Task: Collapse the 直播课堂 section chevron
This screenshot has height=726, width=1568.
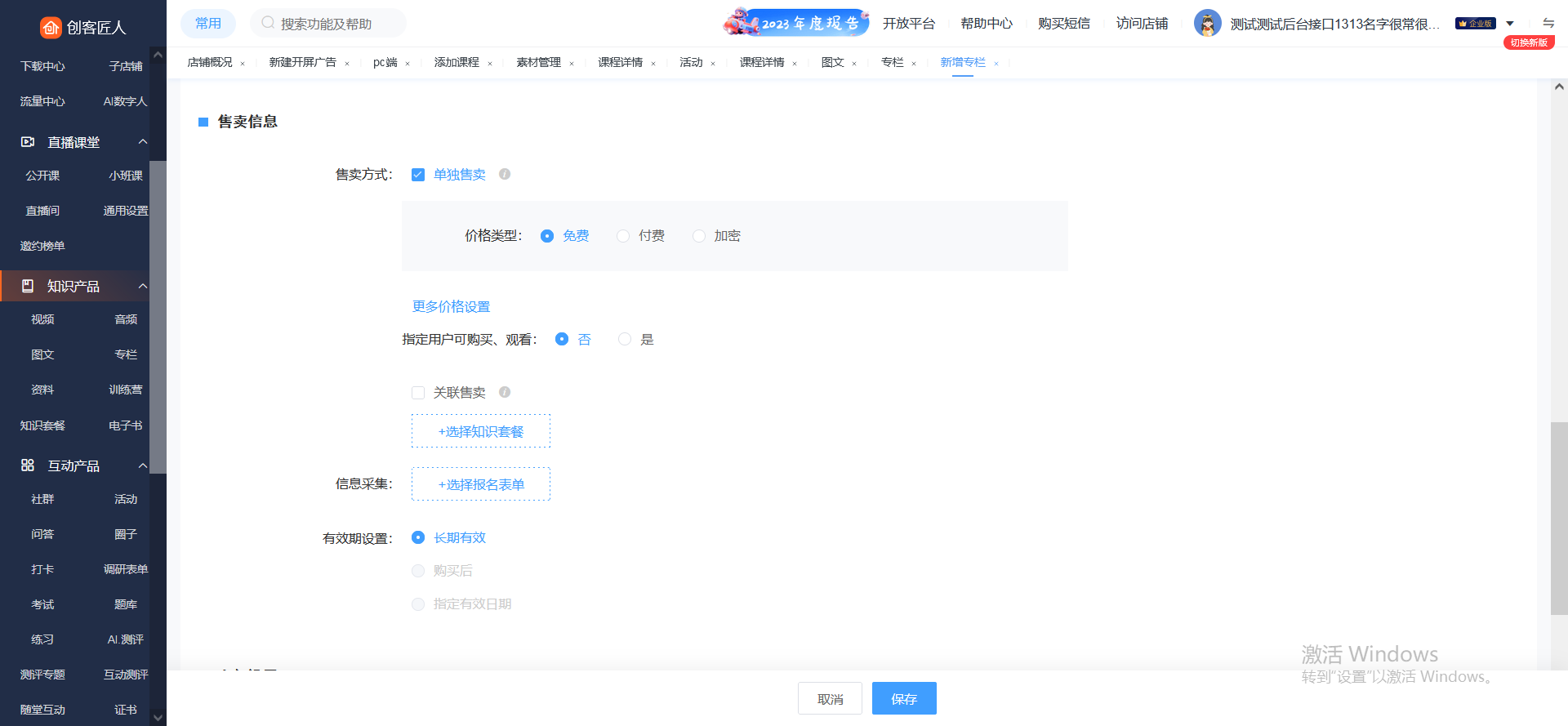Action: click(x=143, y=142)
